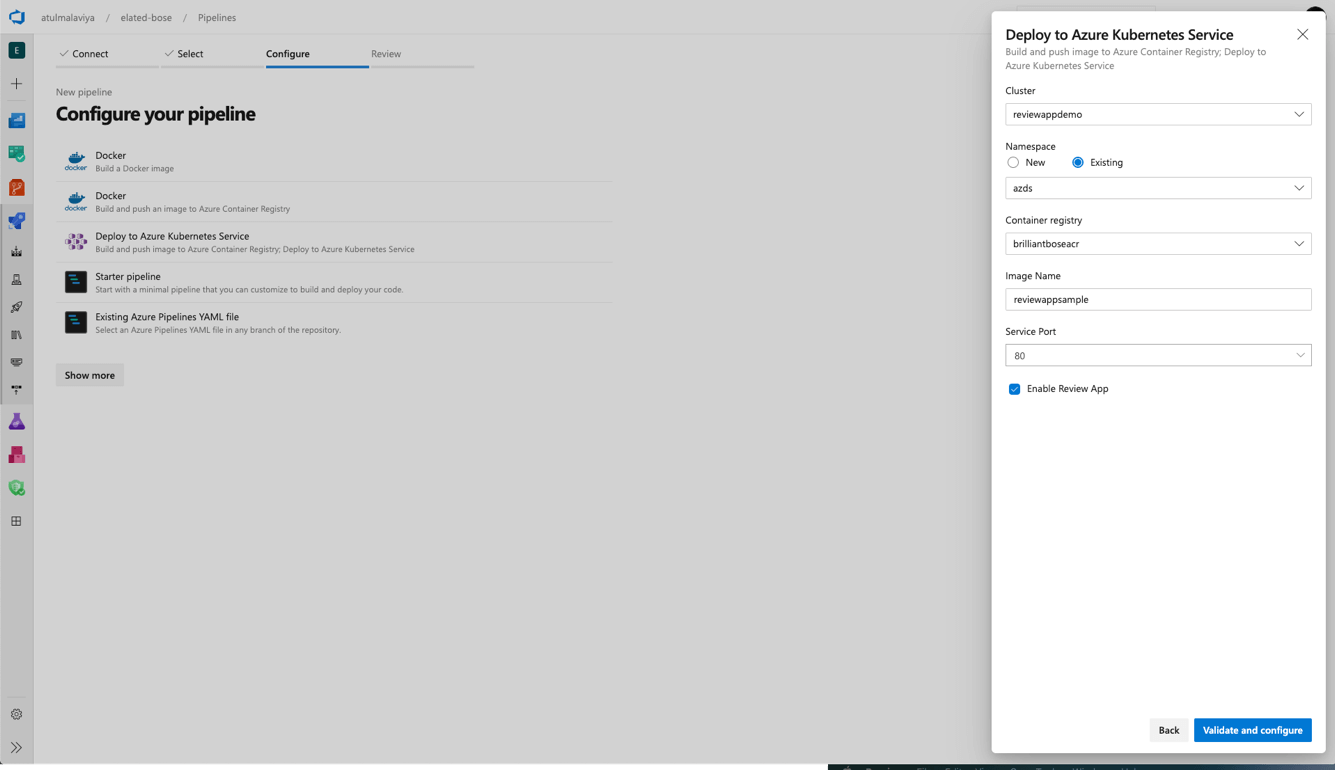The width and height of the screenshot is (1335, 770).
Task: Click the Back button in panel
Action: (x=1168, y=730)
